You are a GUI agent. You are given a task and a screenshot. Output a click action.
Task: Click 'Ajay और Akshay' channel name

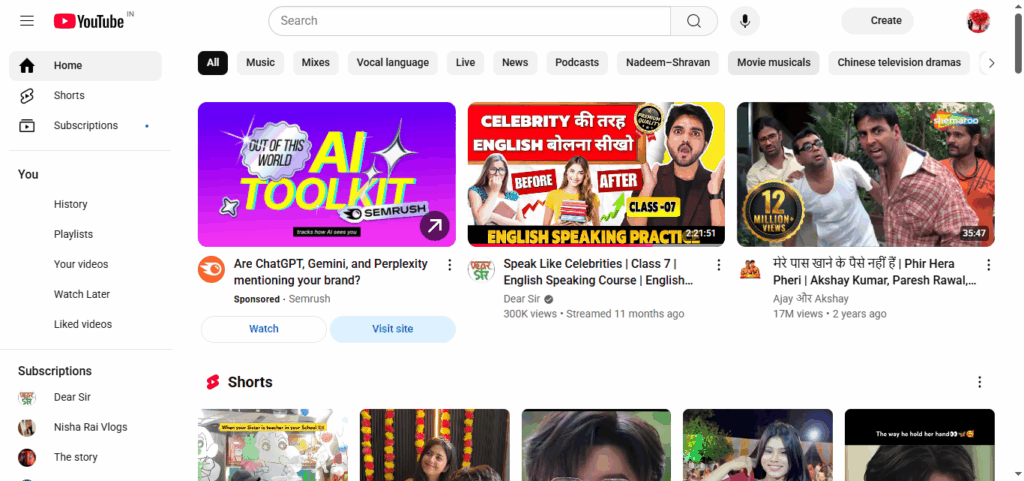coord(810,299)
